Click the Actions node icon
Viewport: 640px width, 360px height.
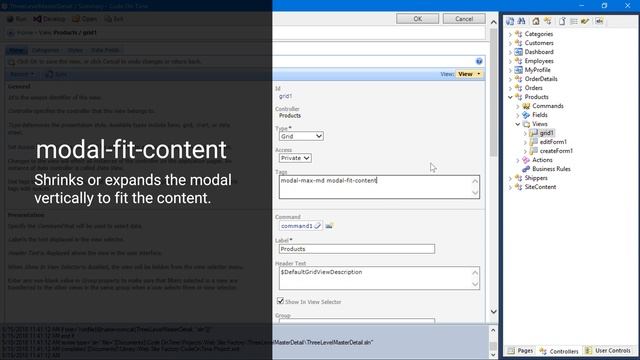(526, 160)
